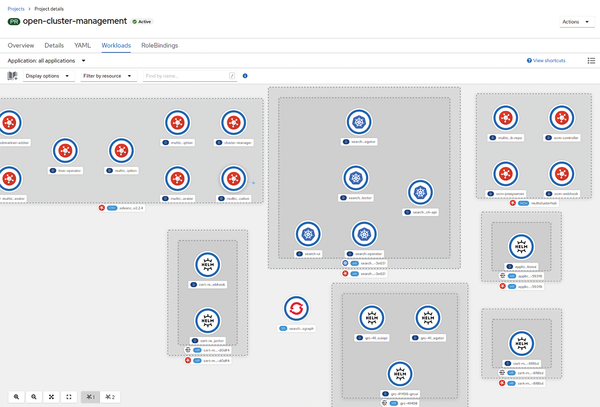This screenshot has height=407, width=600.
Task: Select the search-operator node icon
Action: point(364,234)
